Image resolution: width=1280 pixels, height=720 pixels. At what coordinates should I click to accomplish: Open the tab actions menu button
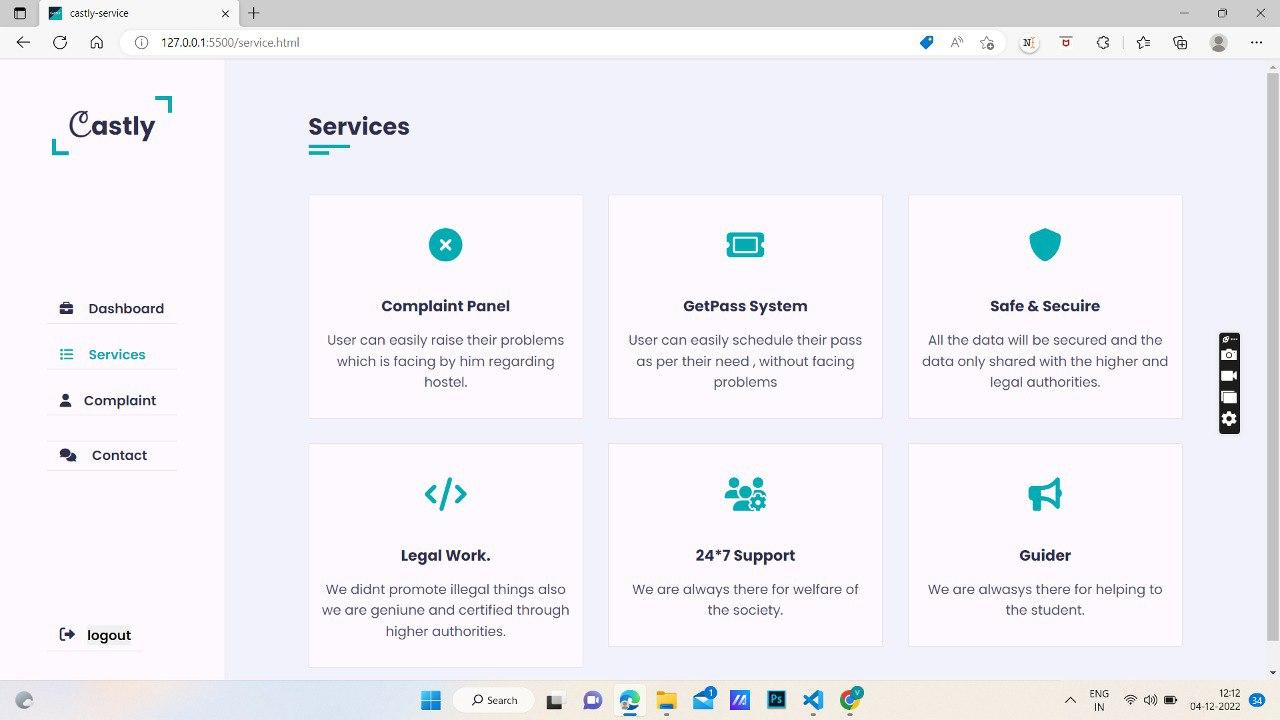click(20, 13)
